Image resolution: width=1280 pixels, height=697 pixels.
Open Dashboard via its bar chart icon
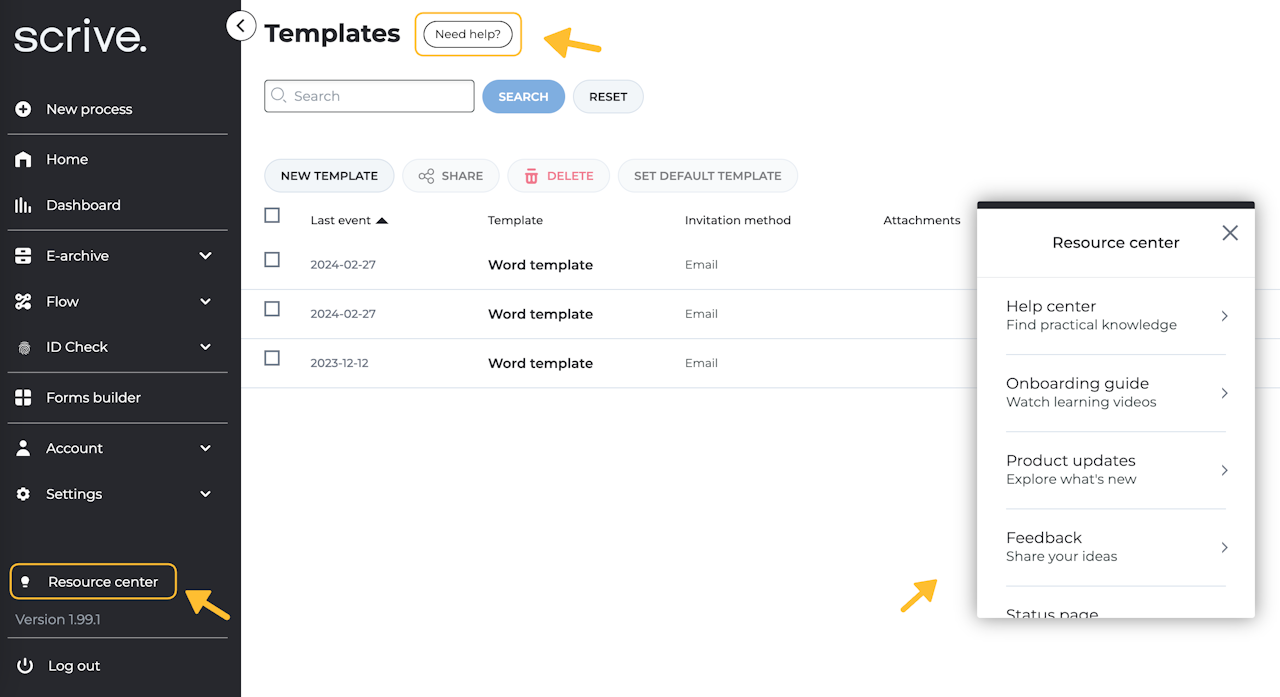click(x=23, y=205)
